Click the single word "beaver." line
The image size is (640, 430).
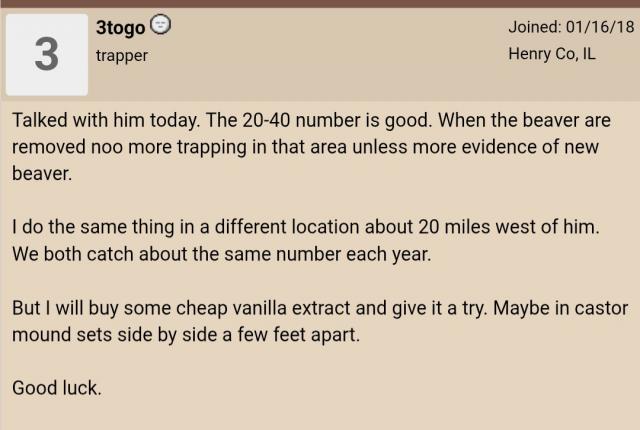tap(42, 173)
